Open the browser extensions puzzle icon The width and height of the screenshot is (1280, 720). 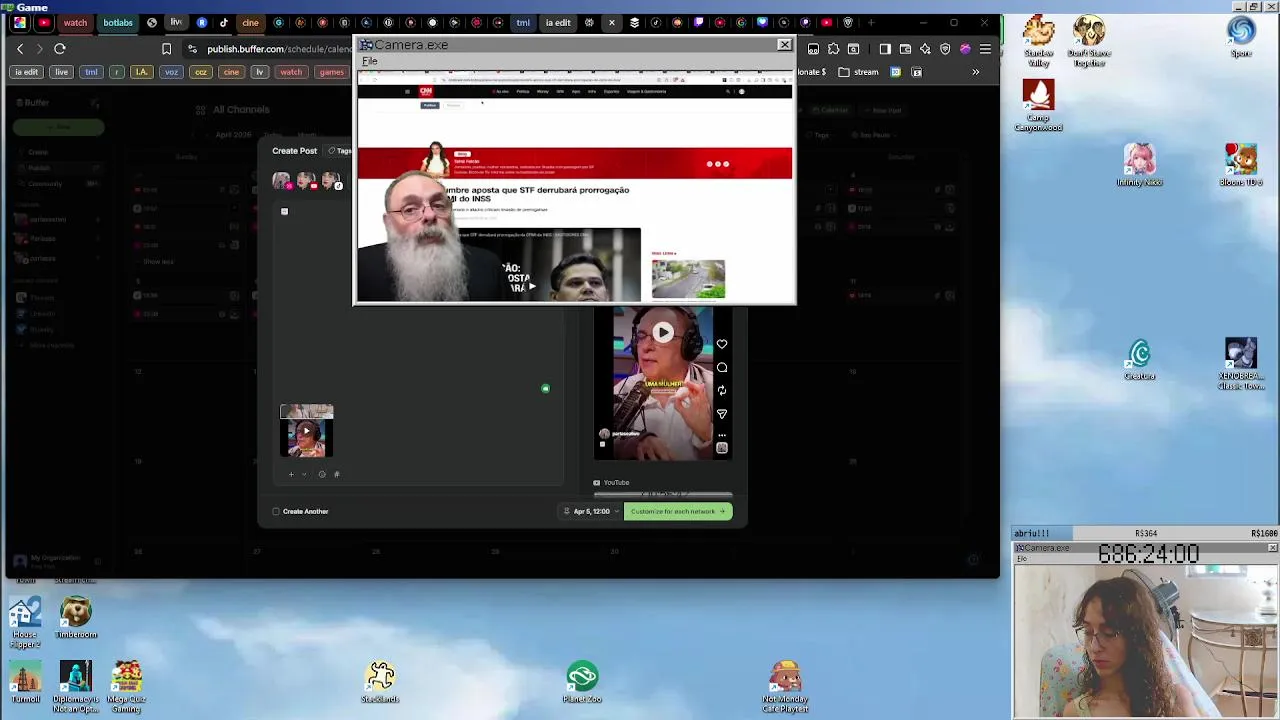833,49
